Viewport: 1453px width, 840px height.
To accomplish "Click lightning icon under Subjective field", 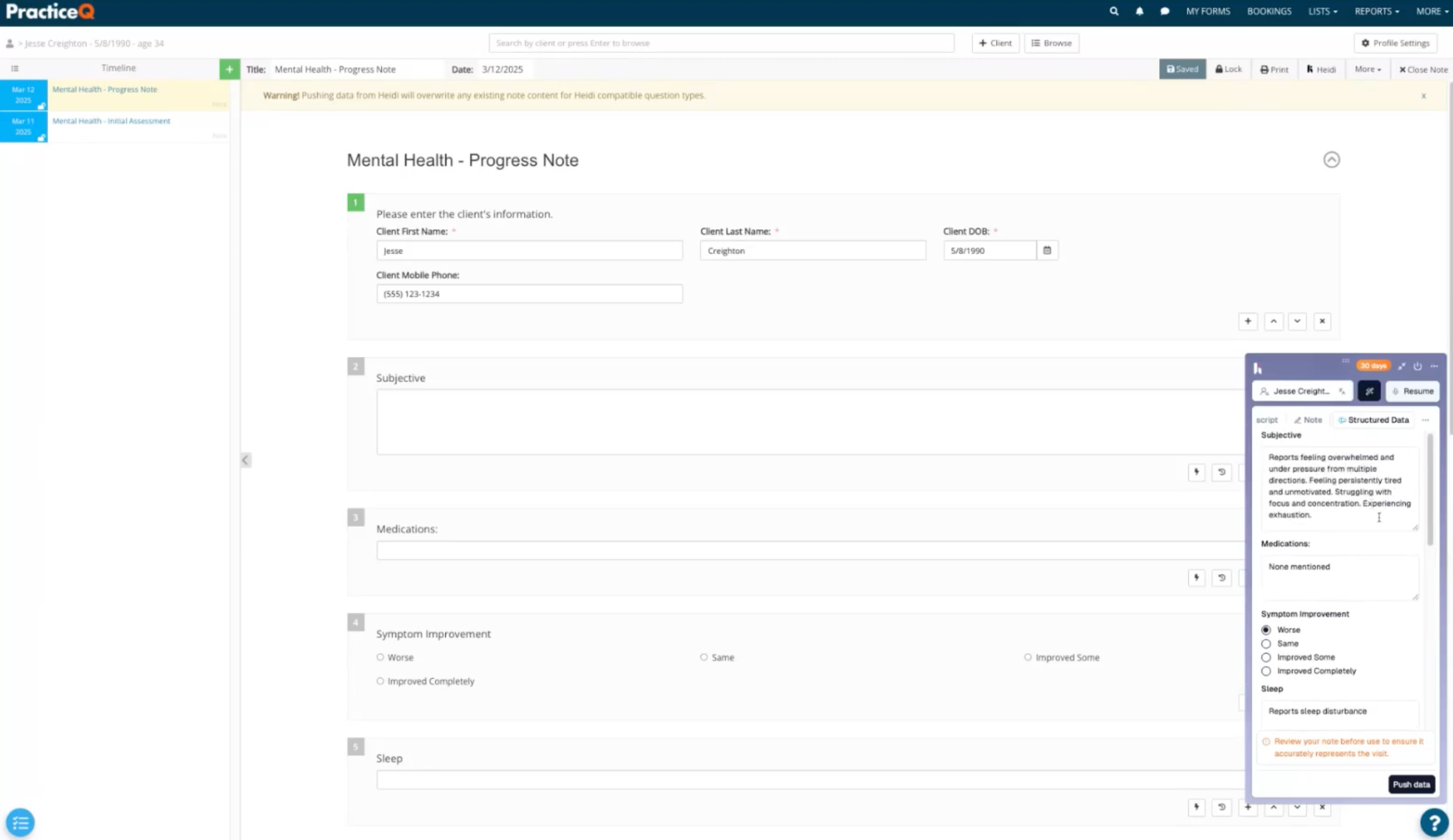I will [1196, 472].
